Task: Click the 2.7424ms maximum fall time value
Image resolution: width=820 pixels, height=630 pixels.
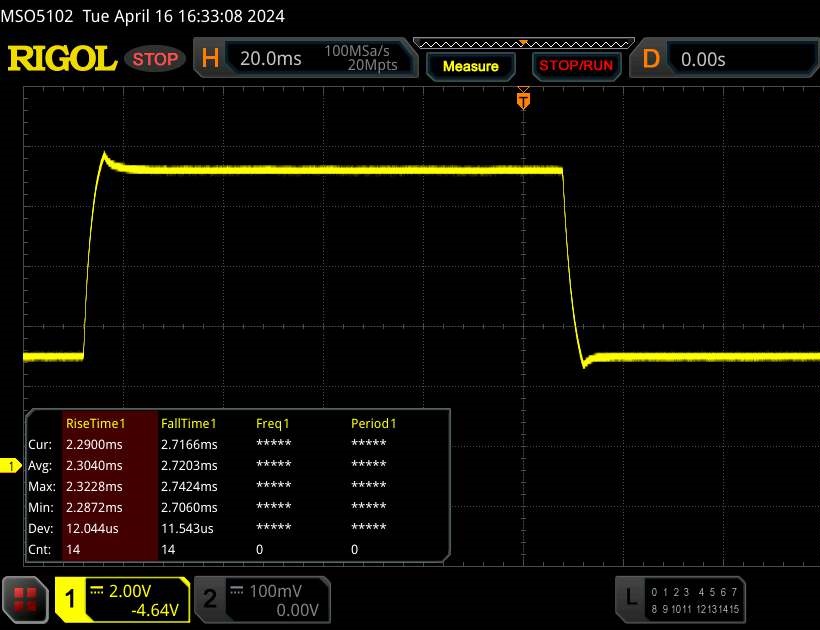Action: (189, 486)
